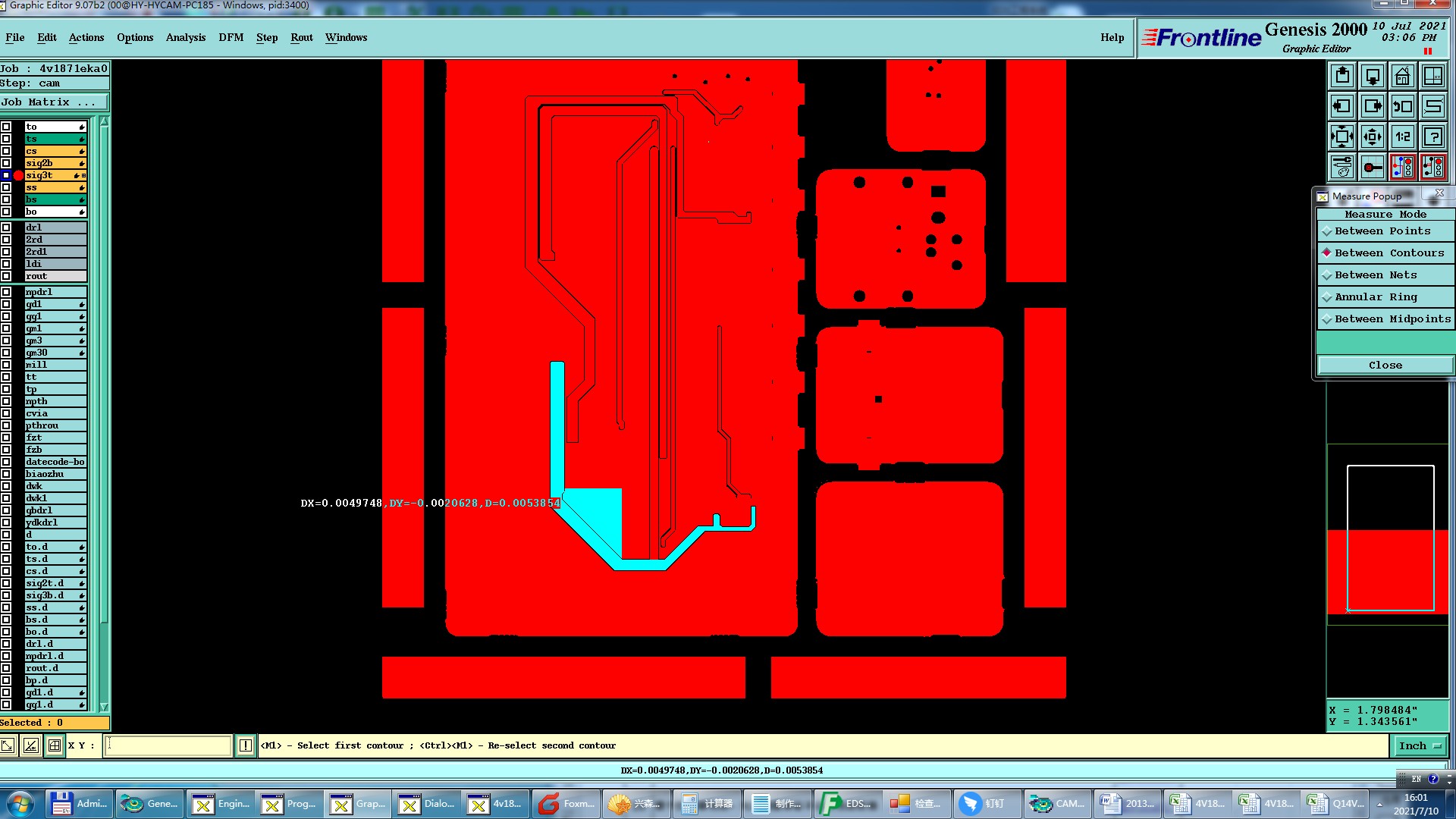This screenshot has width=1456, height=819.
Task: Toggle display checkbox for layer rout
Action: [6, 276]
